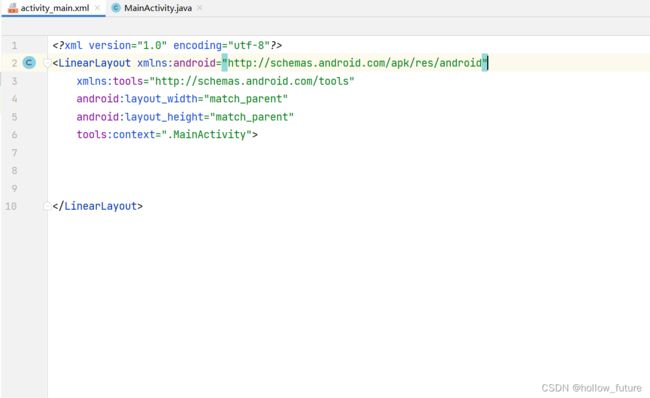Click the Java class icon on MainActivity.java tab

116,8
